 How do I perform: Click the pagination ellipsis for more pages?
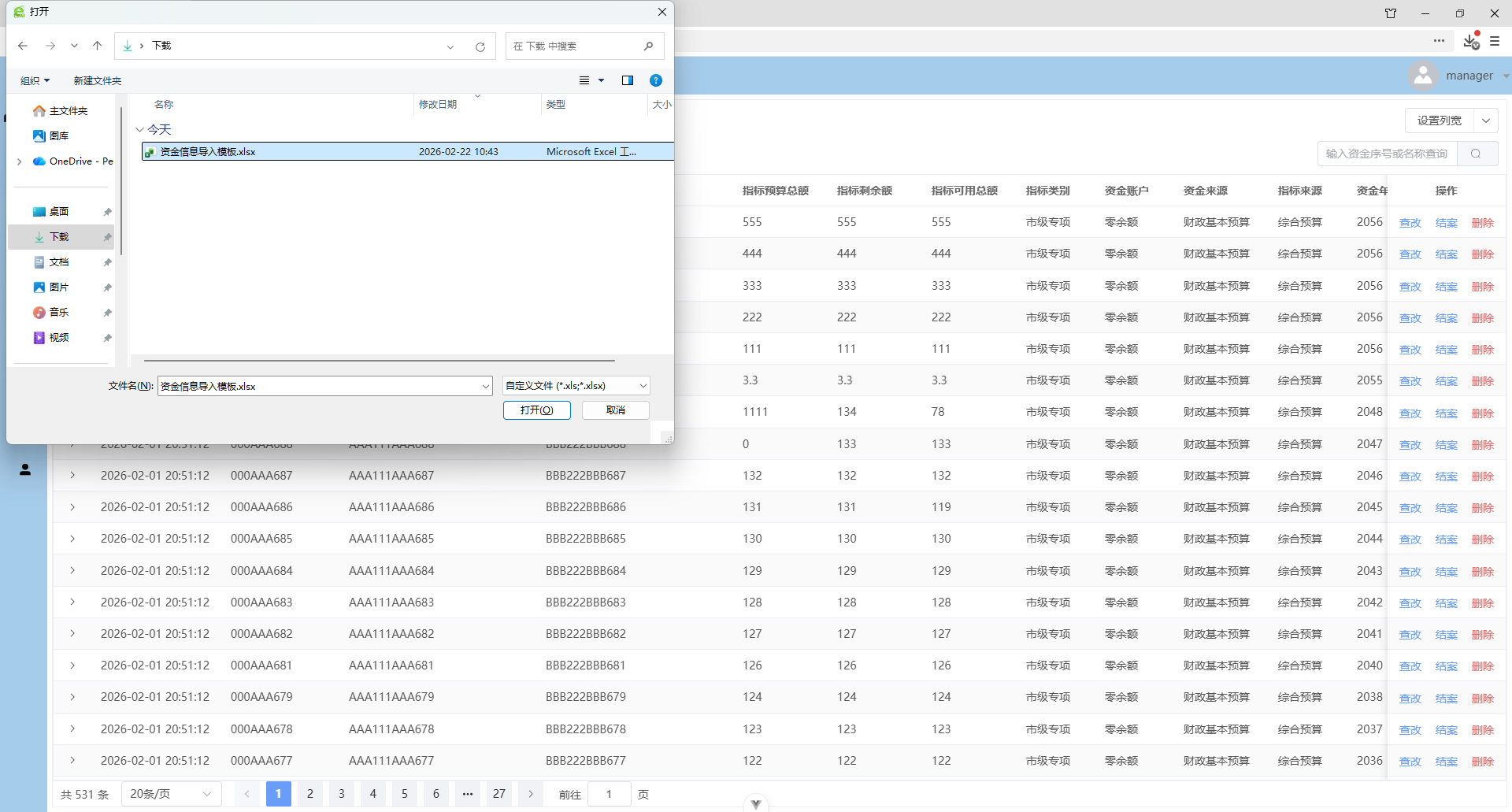click(468, 794)
